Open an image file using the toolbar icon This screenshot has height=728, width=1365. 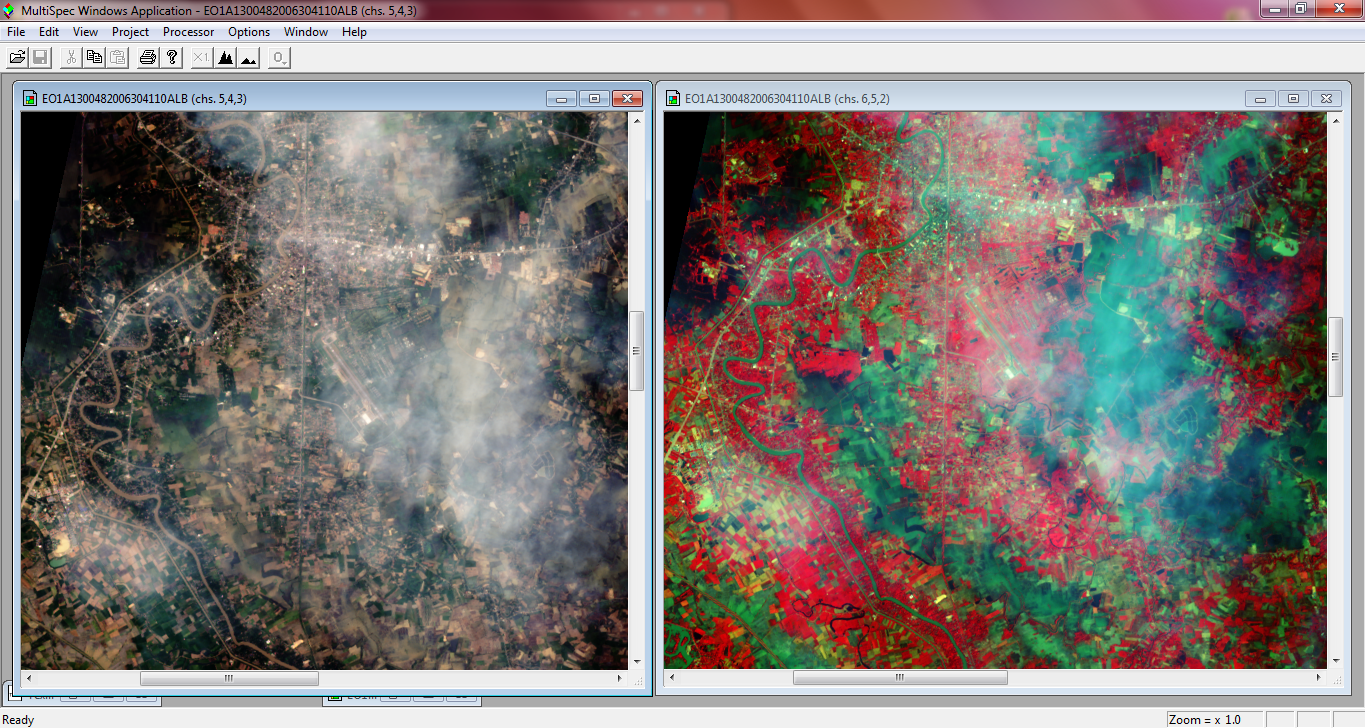click(x=17, y=57)
